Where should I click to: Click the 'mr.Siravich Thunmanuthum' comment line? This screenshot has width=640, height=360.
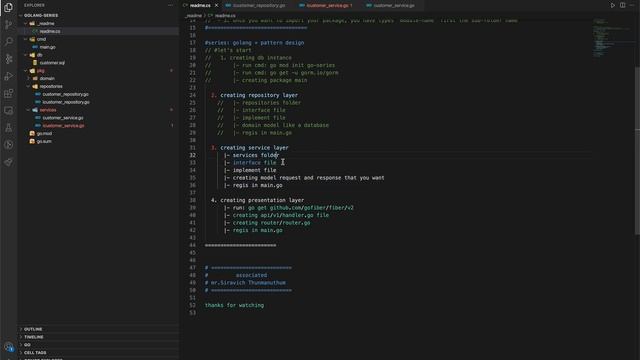[245, 283]
